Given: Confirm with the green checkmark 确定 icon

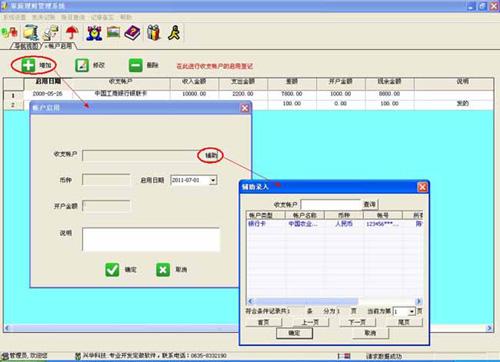Looking at the screenshot, I should (112, 270).
